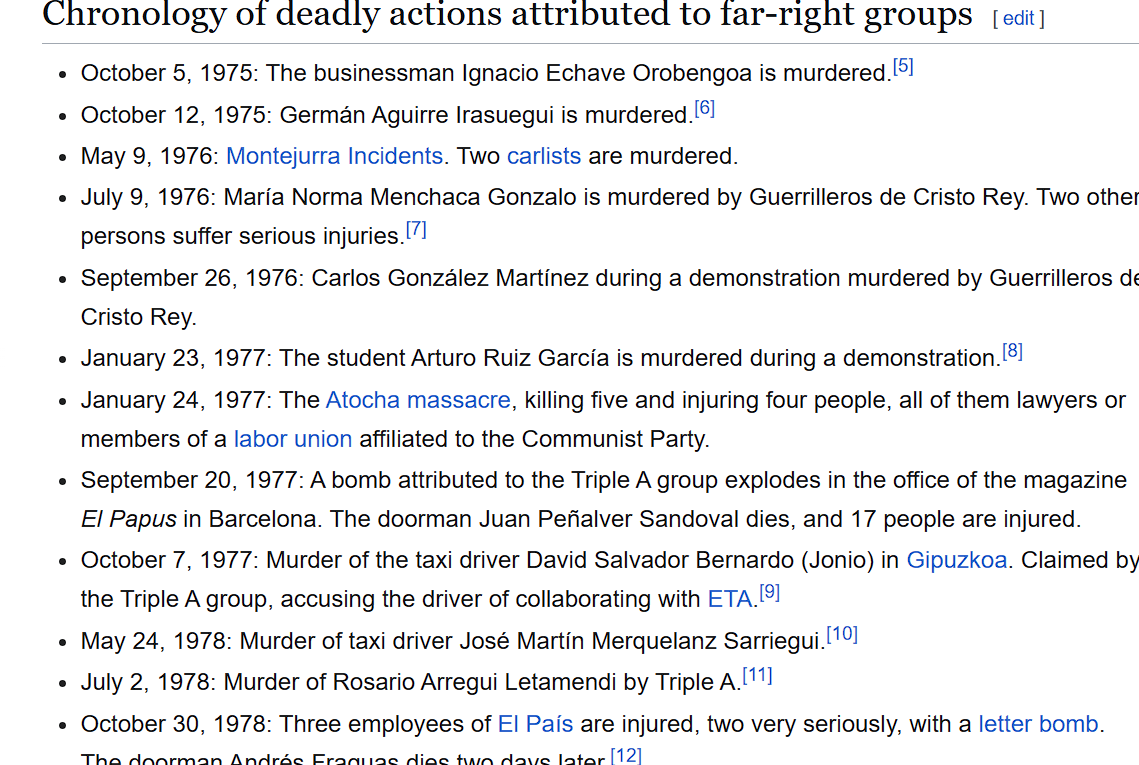Viewport: 1139px width, 765px height.
Task: Click the text 'October 30, 1978'
Action: (173, 724)
